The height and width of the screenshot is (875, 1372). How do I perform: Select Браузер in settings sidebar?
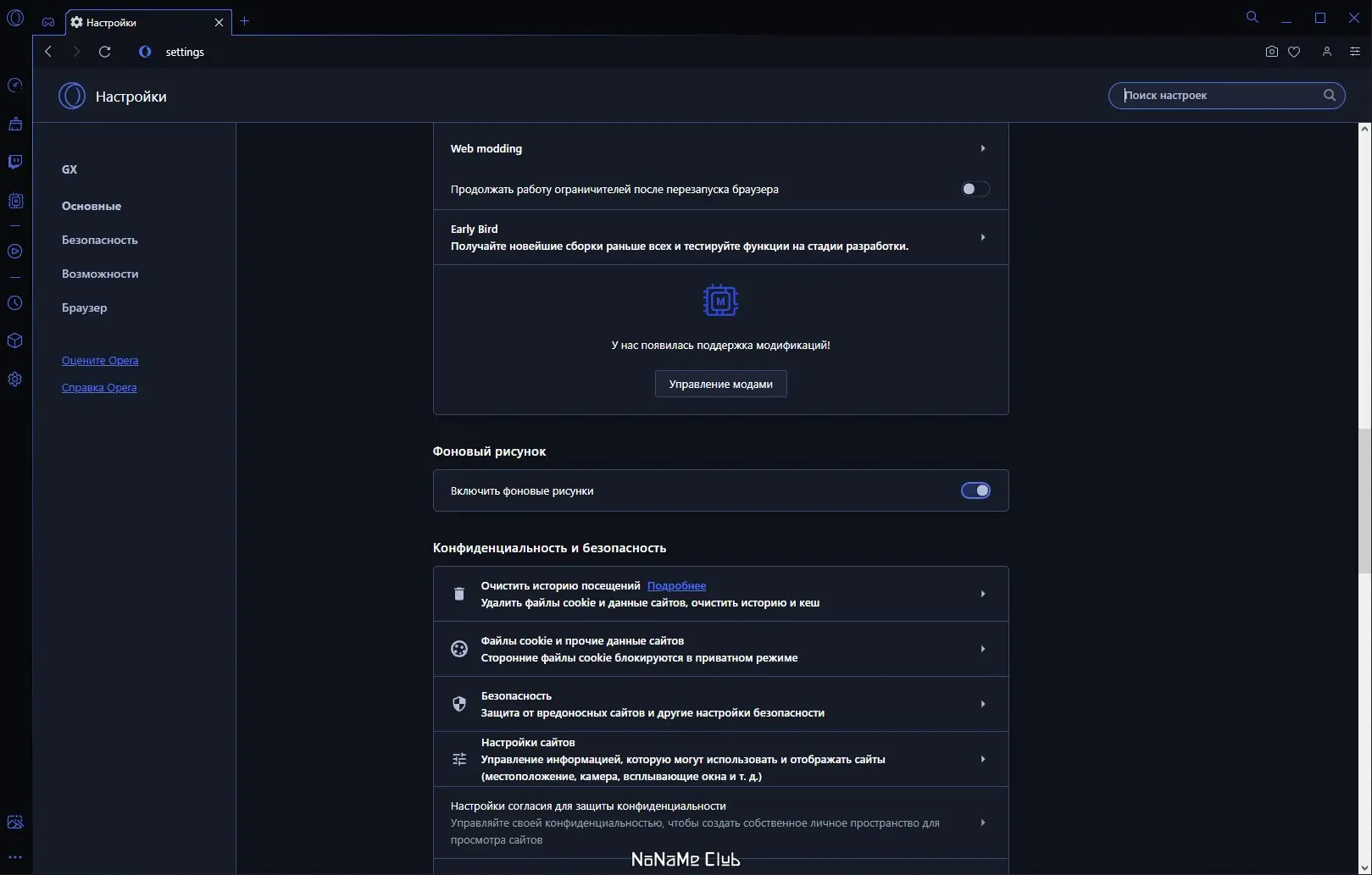[x=85, y=307]
